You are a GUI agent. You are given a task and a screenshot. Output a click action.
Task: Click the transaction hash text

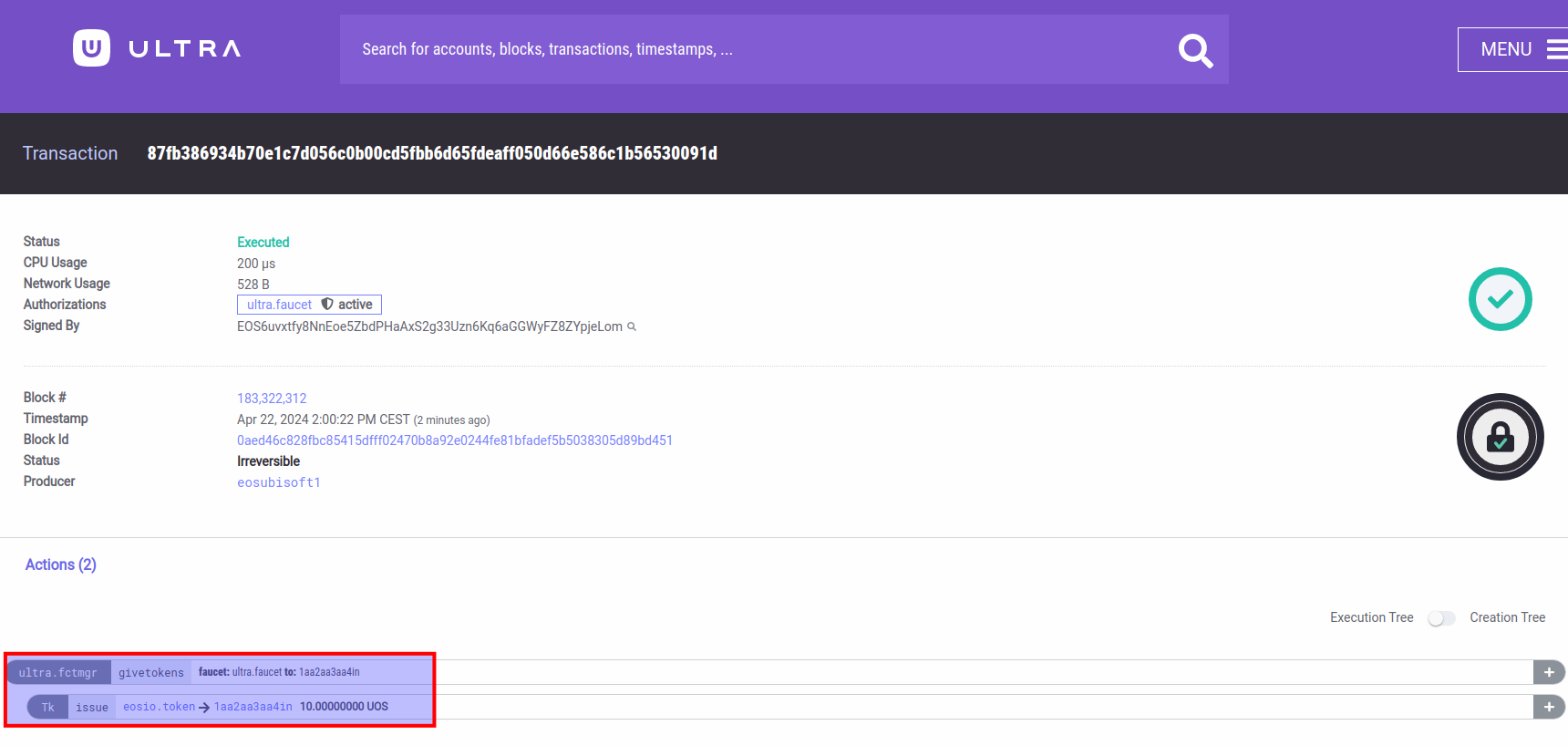point(432,153)
